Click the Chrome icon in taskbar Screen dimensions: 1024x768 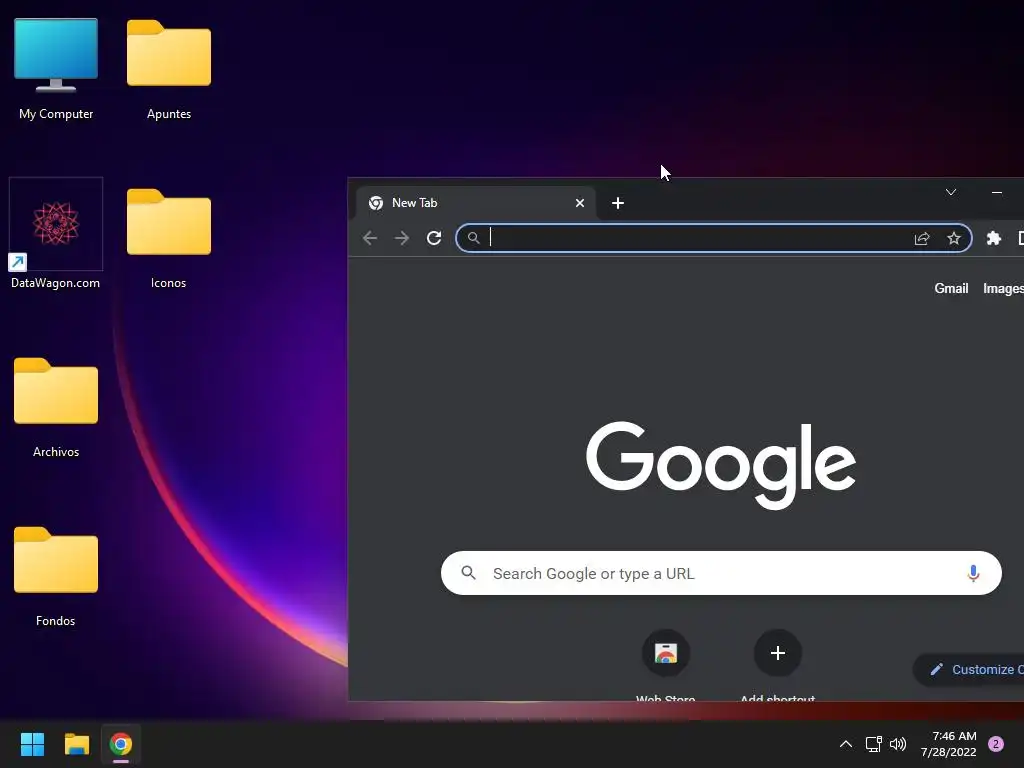coord(121,744)
